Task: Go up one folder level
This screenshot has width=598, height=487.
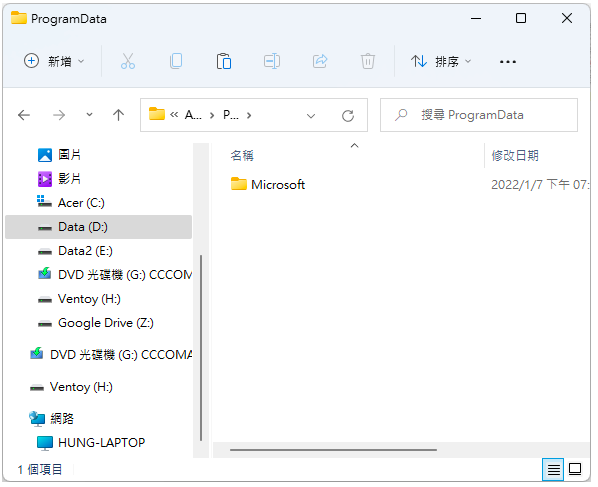Action: tap(118, 115)
